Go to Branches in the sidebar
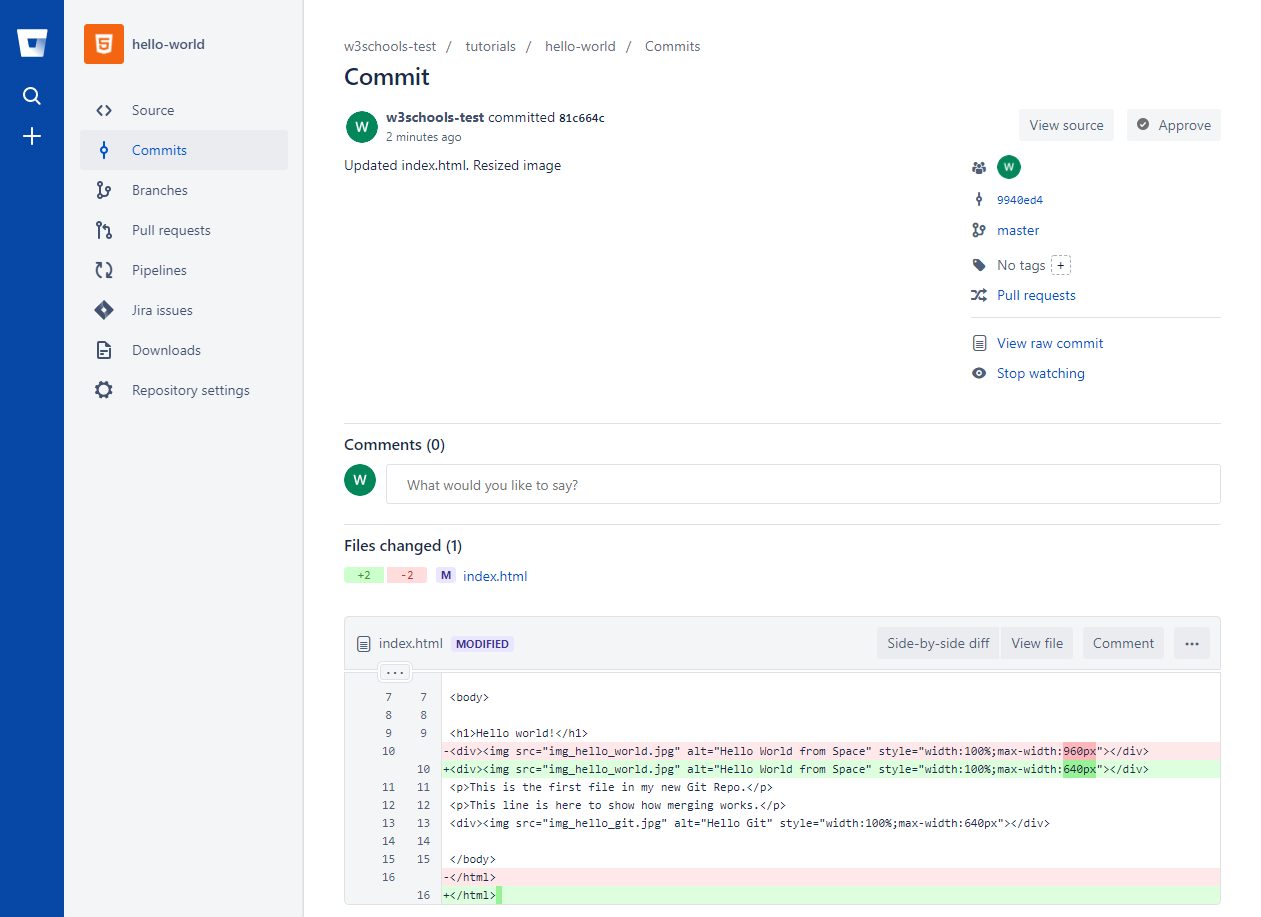Screen dimensions: 1261x917 click(x=160, y=190)
